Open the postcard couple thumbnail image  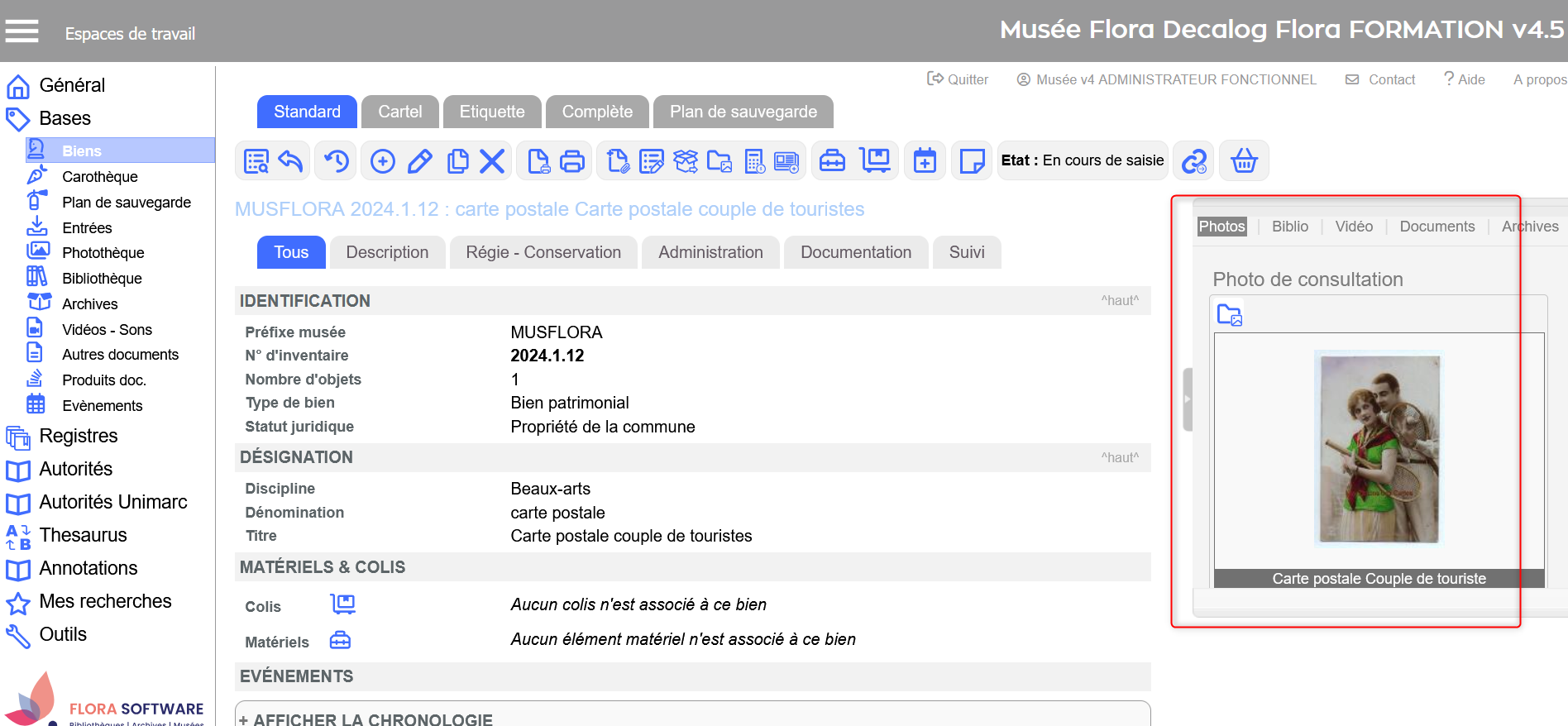click(x=1379, y=449)
